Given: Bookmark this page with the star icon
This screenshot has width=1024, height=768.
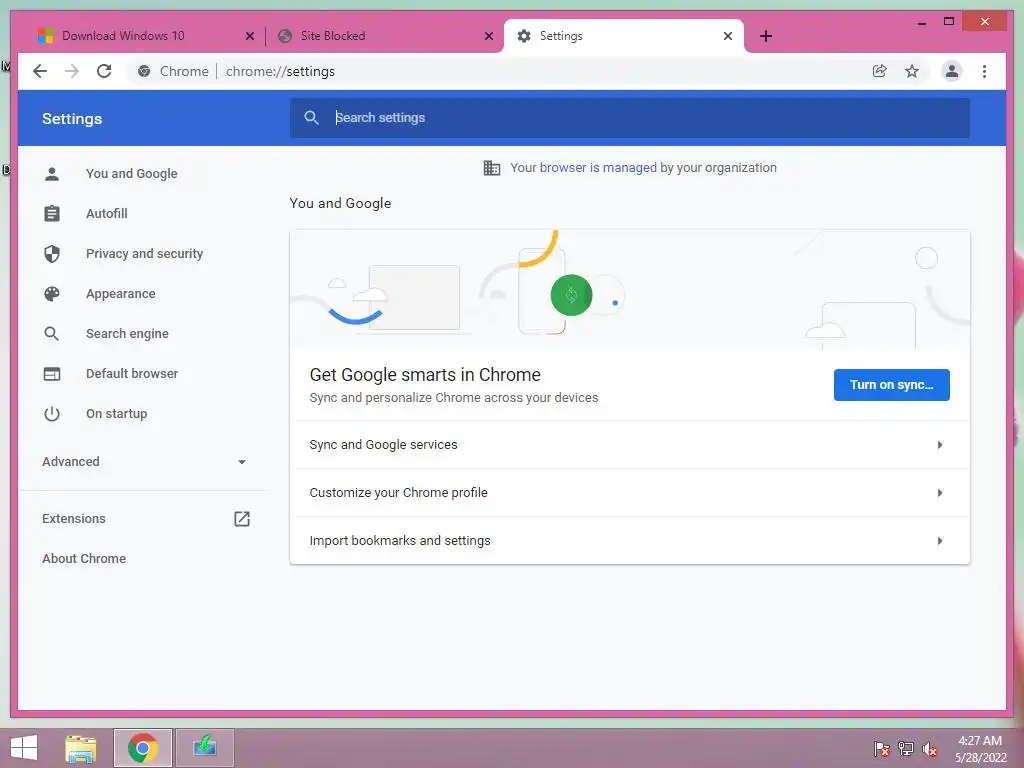Looking at the screenshot, I should click(x=912, y=71).
